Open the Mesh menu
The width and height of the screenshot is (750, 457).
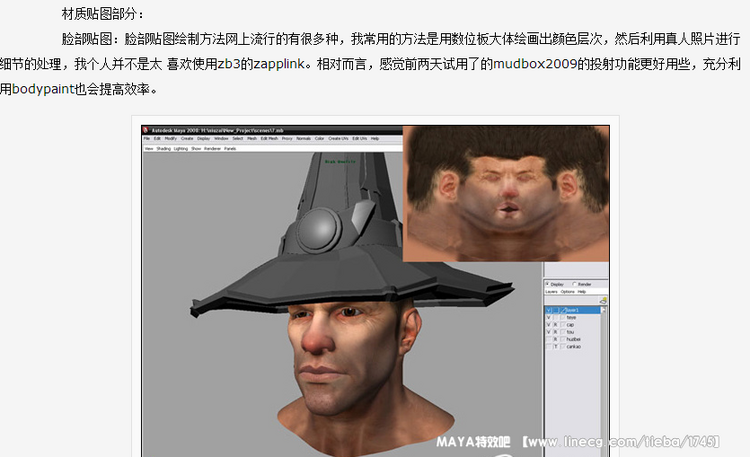[x=252, y=138]
